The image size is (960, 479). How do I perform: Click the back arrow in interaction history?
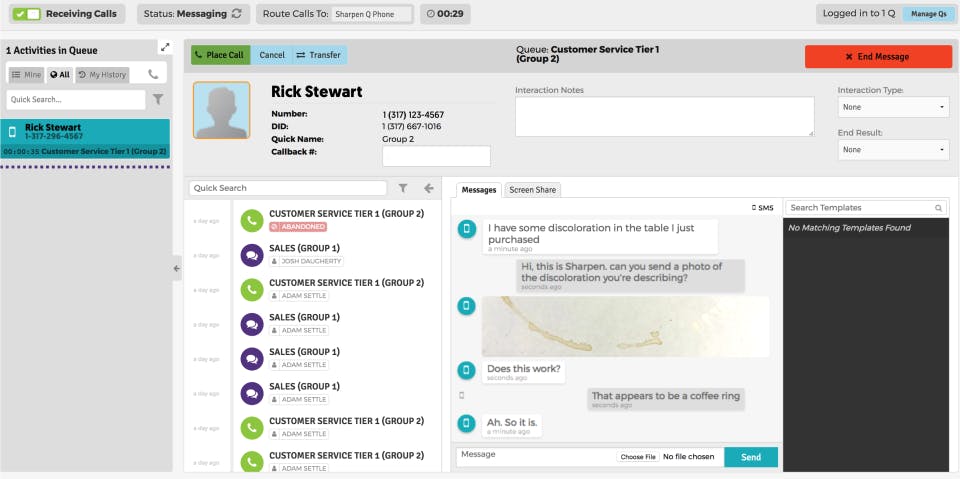tap(429, 188)
